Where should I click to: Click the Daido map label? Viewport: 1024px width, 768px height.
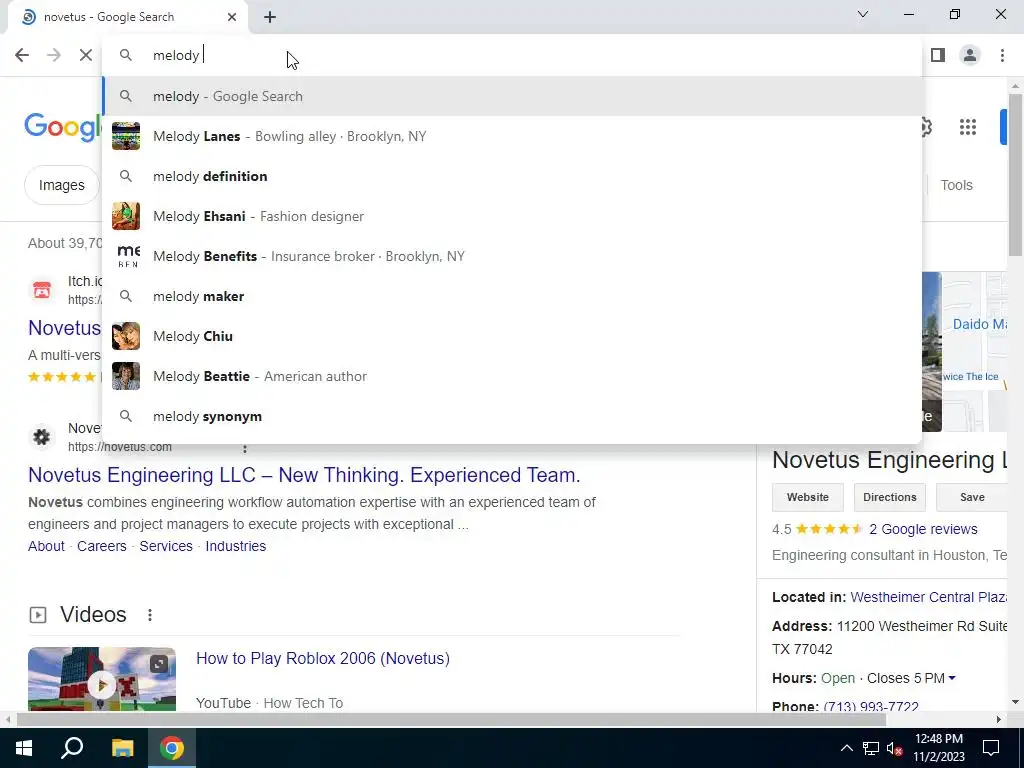980,324
